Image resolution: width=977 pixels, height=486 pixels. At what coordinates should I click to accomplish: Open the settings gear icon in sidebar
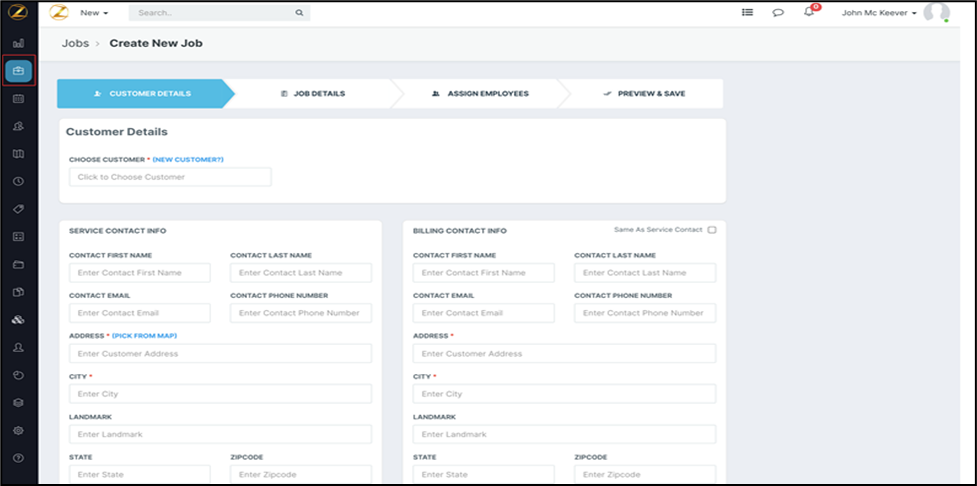19,430
